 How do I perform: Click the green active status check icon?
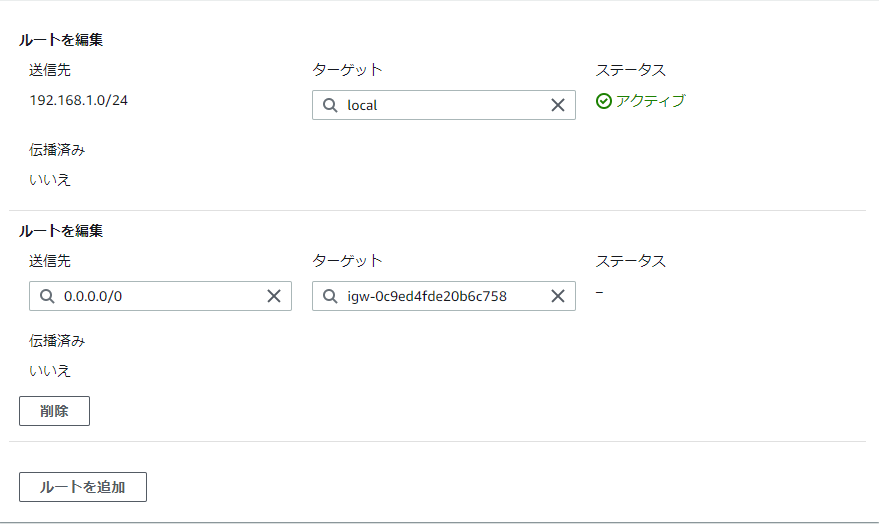pos(603,101)
